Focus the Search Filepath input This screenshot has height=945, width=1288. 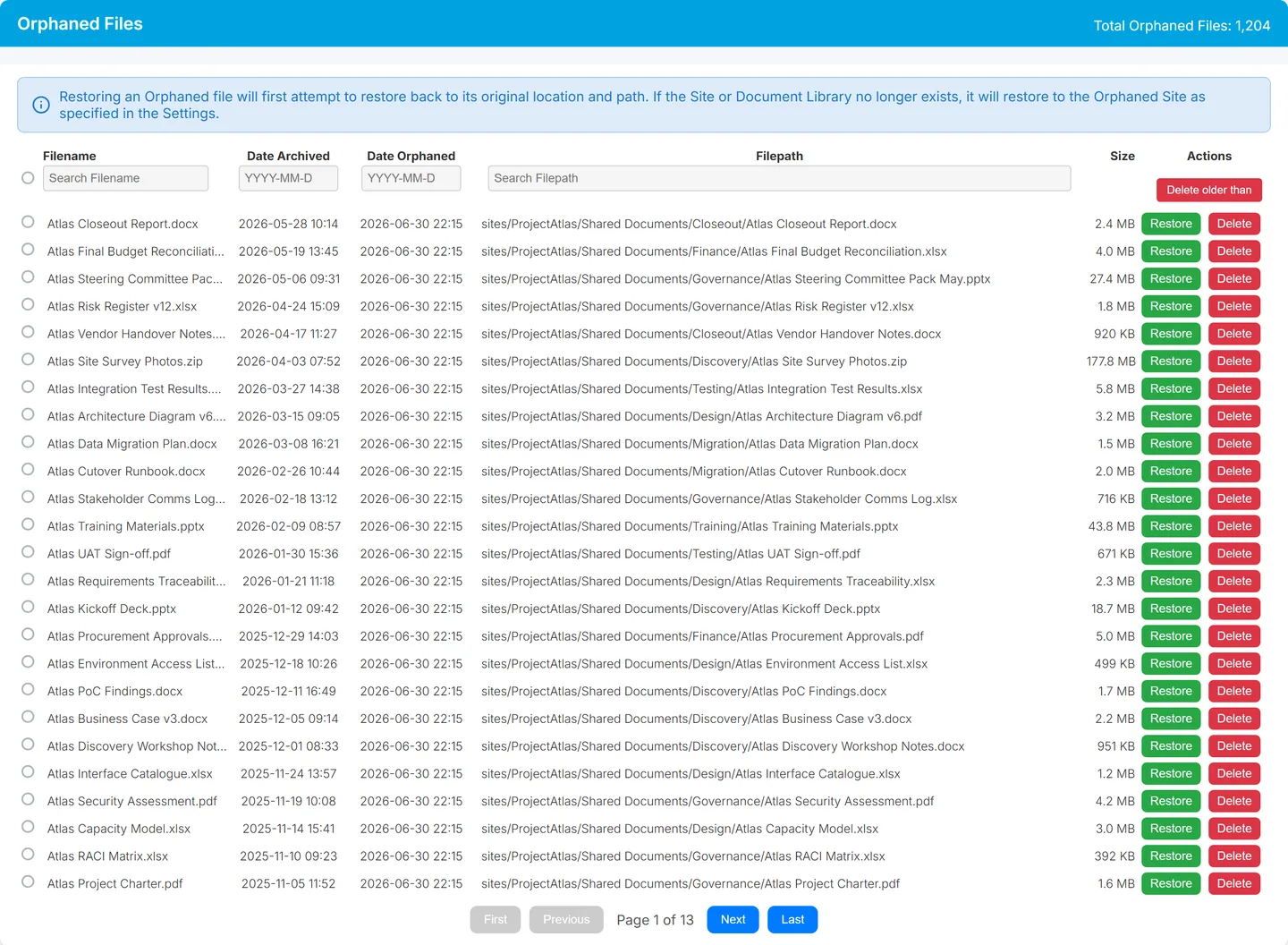point(779,178)
